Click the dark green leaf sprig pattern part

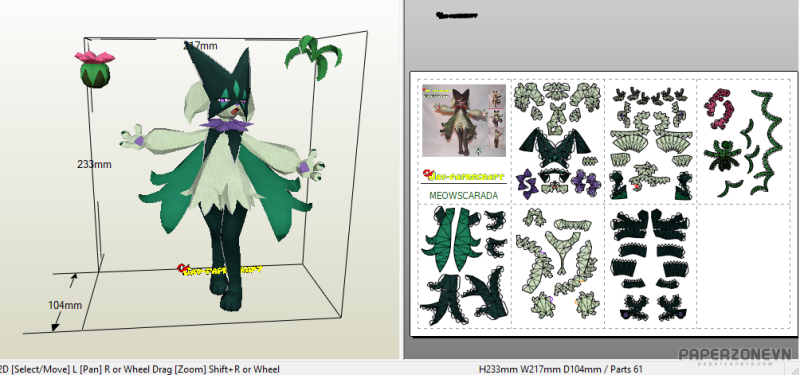[719, 155]
